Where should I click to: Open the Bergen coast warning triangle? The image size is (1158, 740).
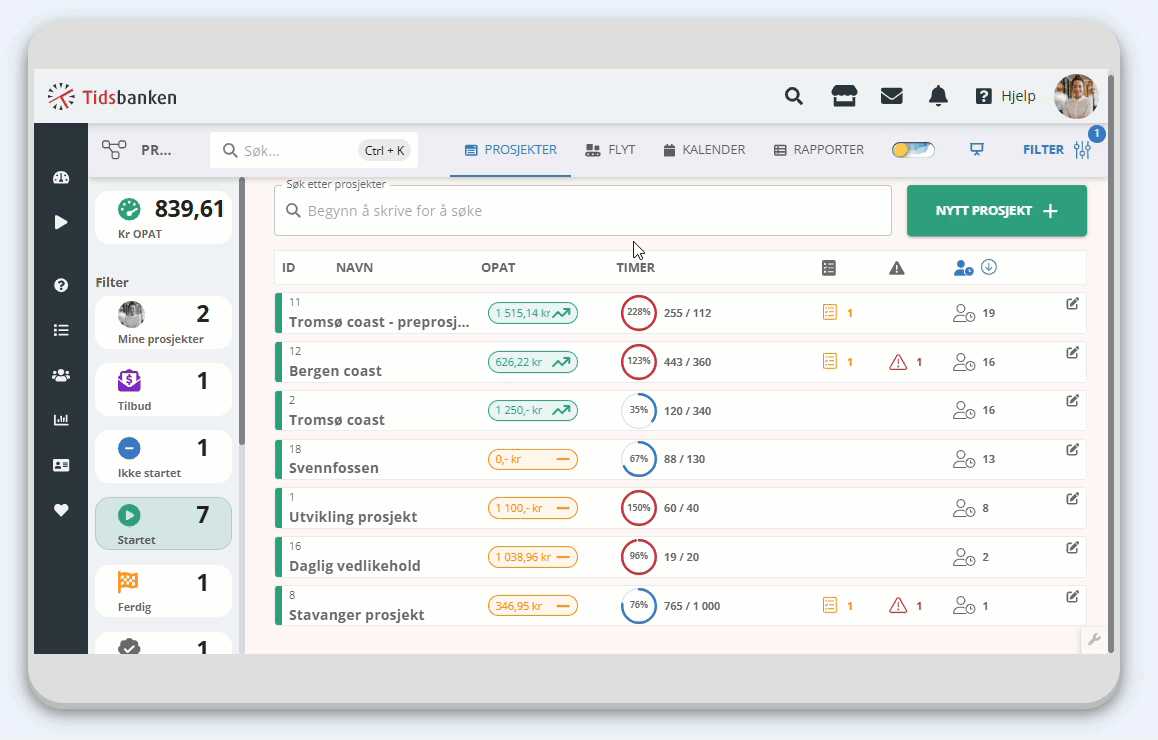point(898,362)
